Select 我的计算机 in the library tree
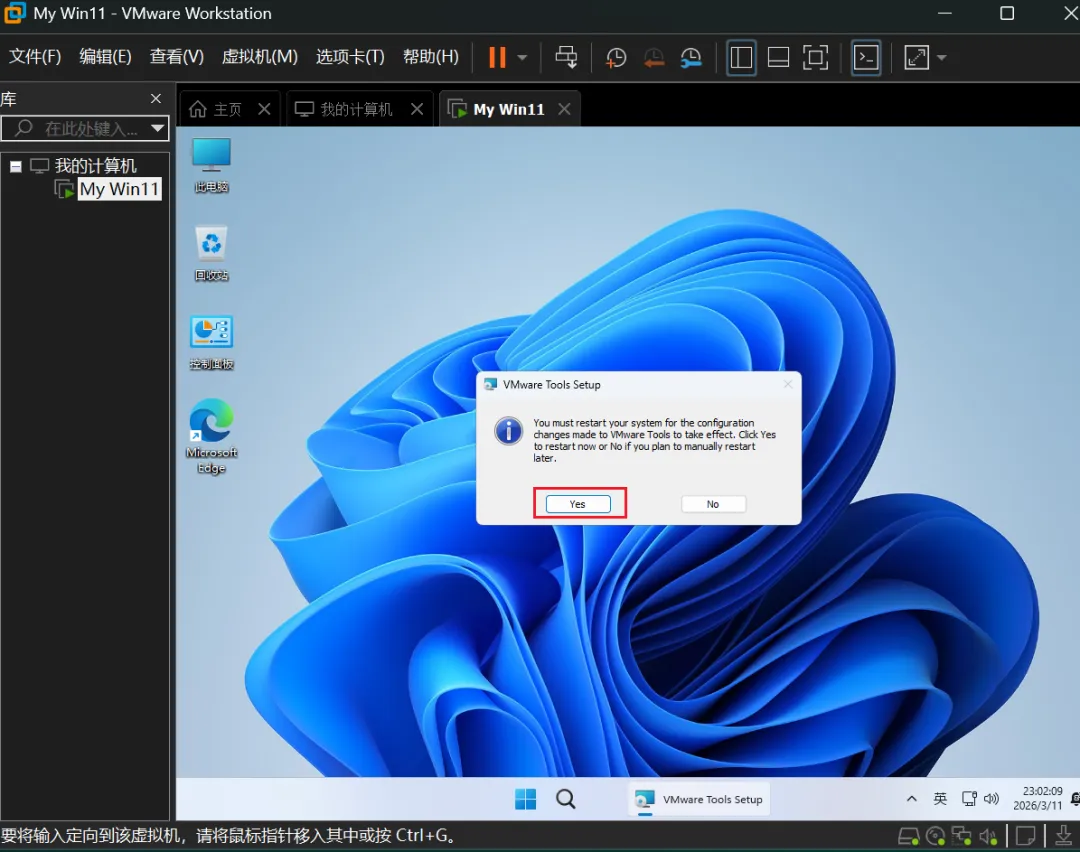The height and width of the screenshot is (852, 1080). [x=95, y=166]
